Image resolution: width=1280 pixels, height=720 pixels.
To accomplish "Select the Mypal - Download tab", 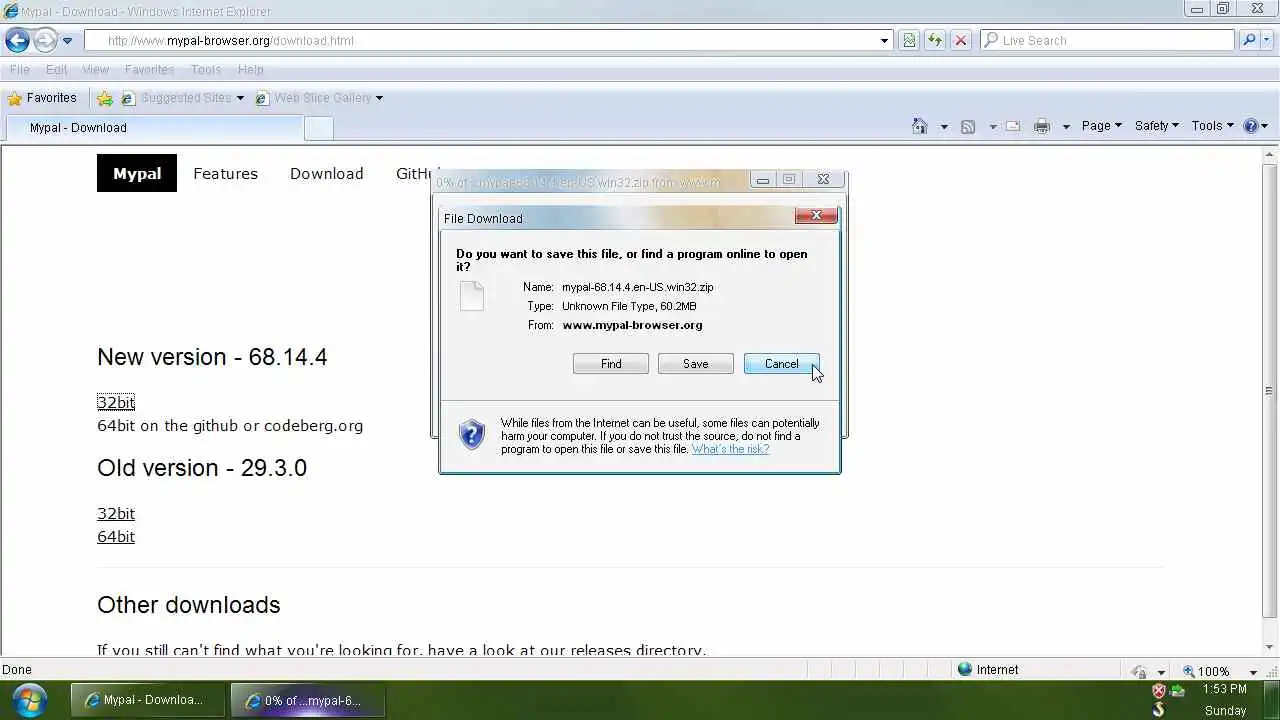I will pyautogui.click(x=152, y=128).
